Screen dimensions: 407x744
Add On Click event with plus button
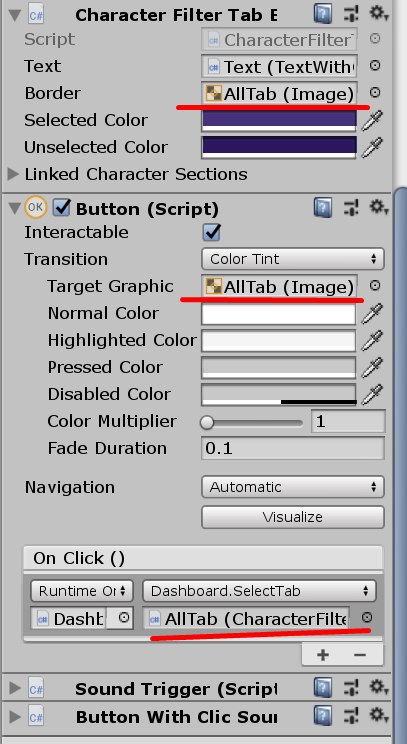[323, 655]
